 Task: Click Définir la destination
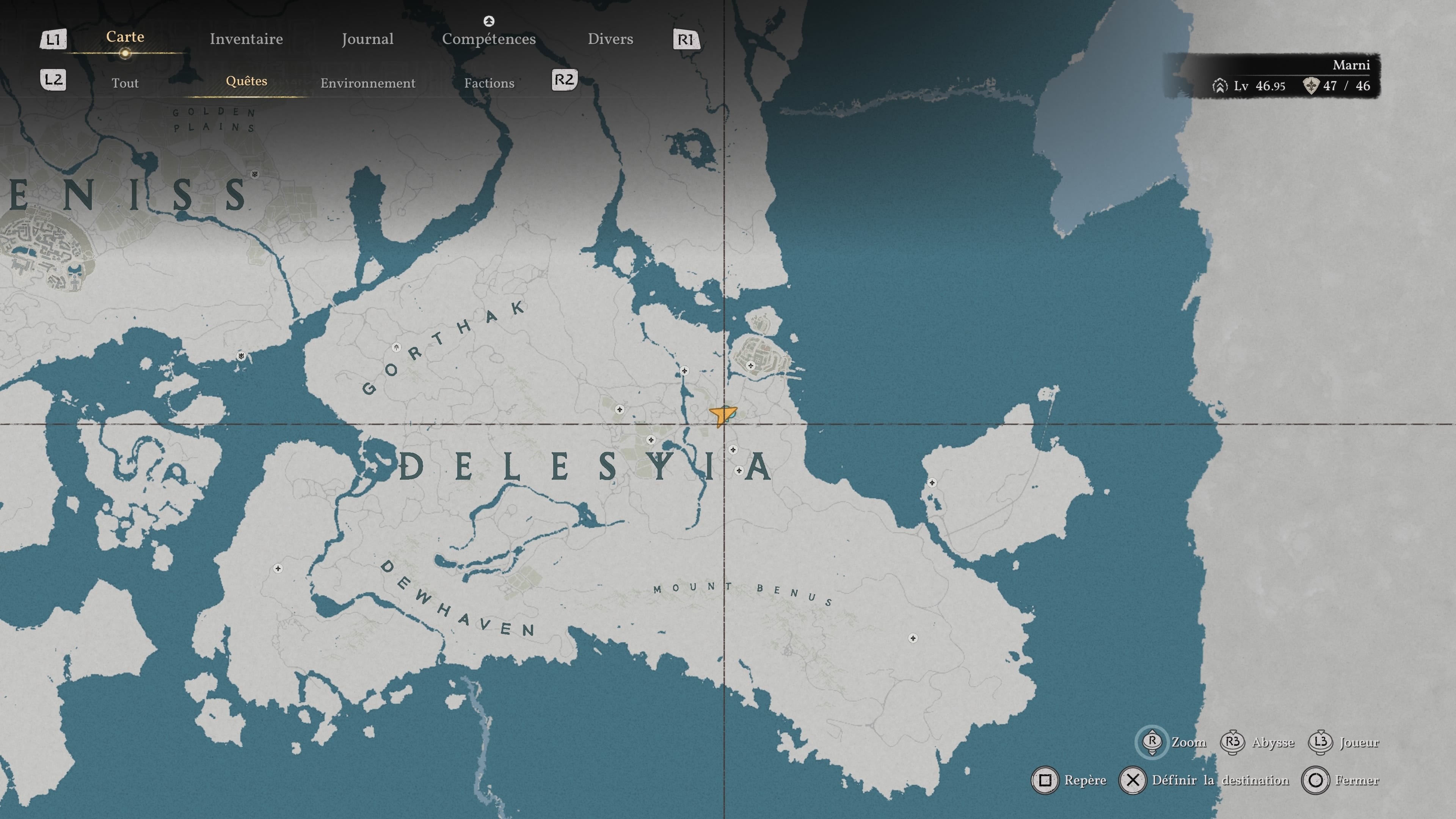pyautogui.click(x=1221, y=781)
